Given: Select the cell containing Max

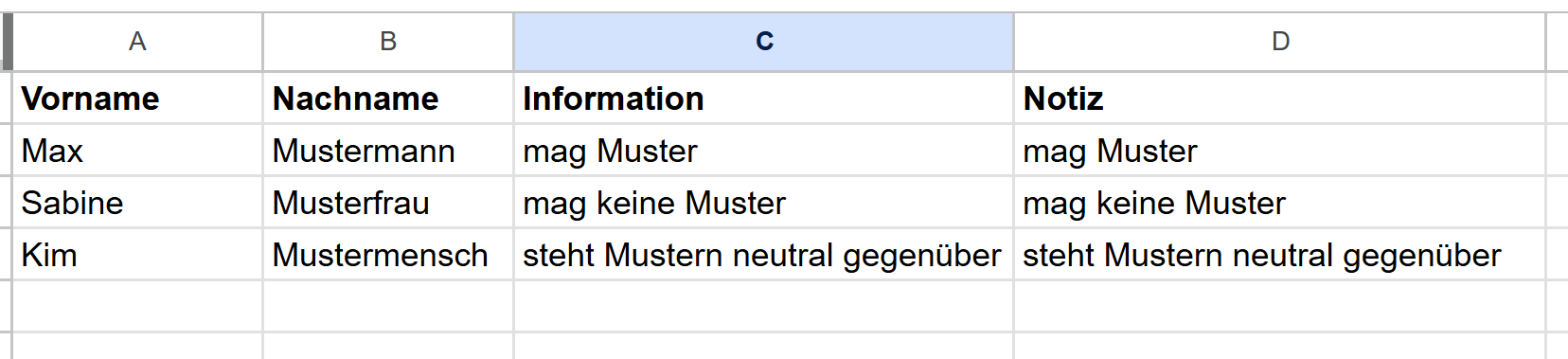Looking at the screenshot, I should [137, 151].
